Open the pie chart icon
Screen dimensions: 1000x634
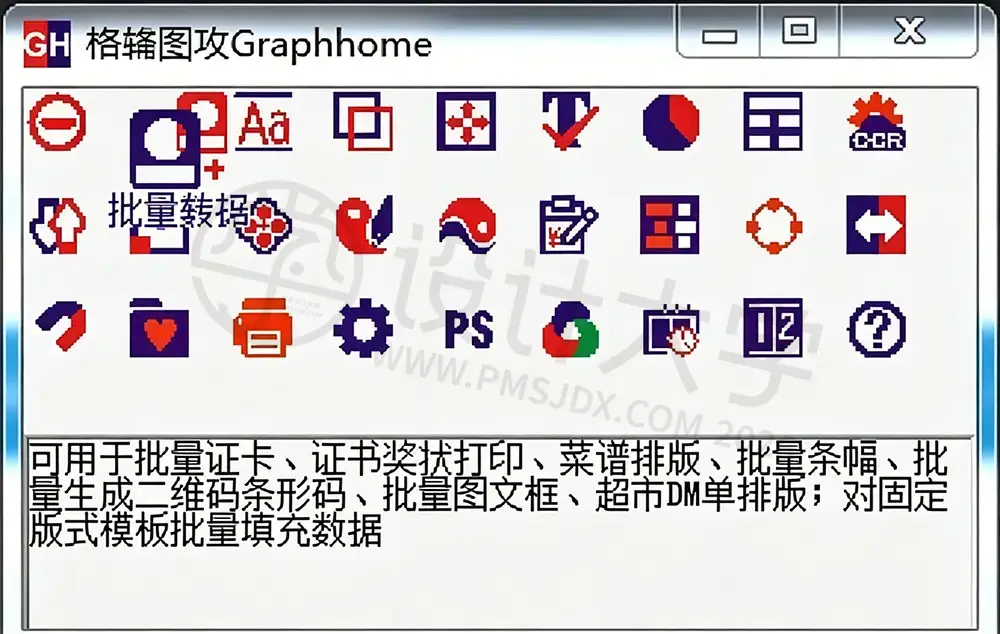pos(671,122)
